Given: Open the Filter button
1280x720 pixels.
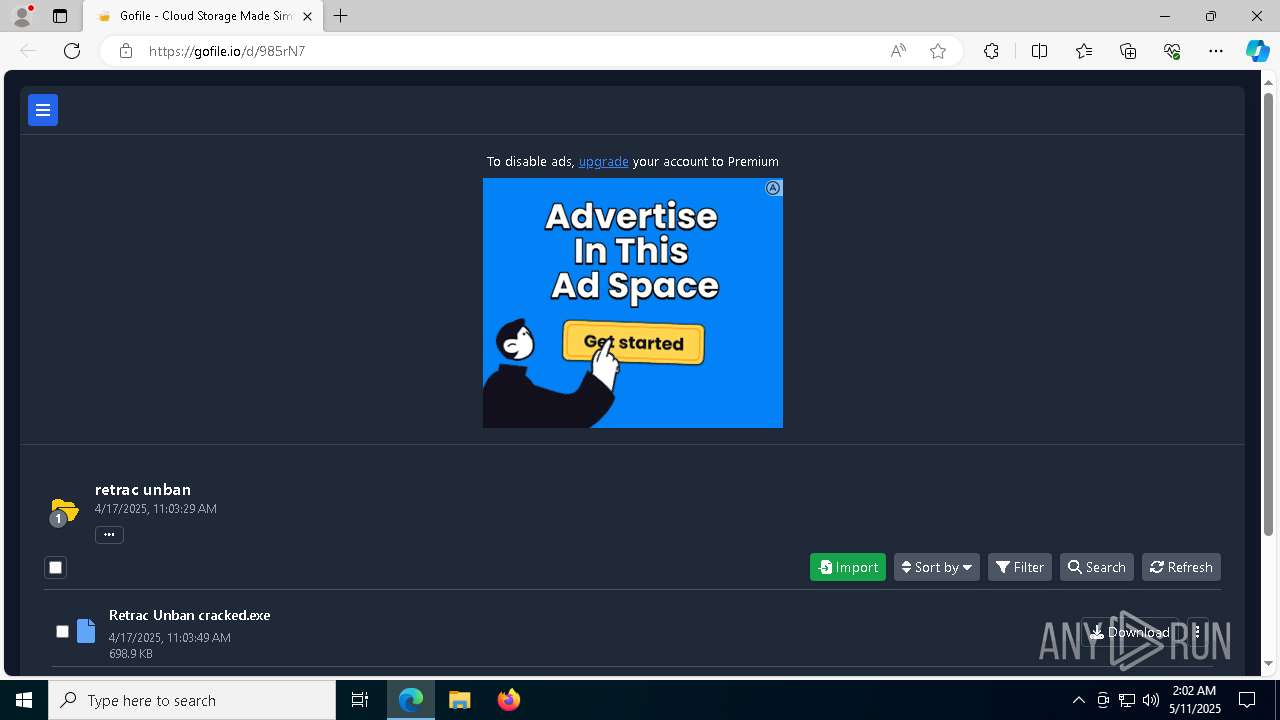Looking at the screenshot, I should (1020, 567).
